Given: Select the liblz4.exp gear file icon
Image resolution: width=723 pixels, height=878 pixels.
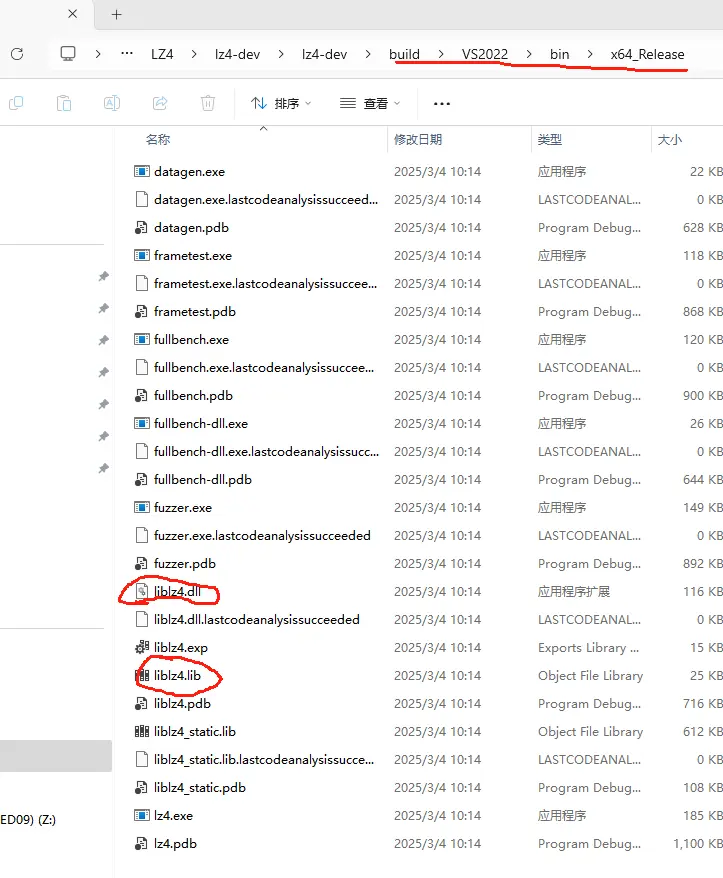Looking at the screenshot, I should [x=142, y=647].
